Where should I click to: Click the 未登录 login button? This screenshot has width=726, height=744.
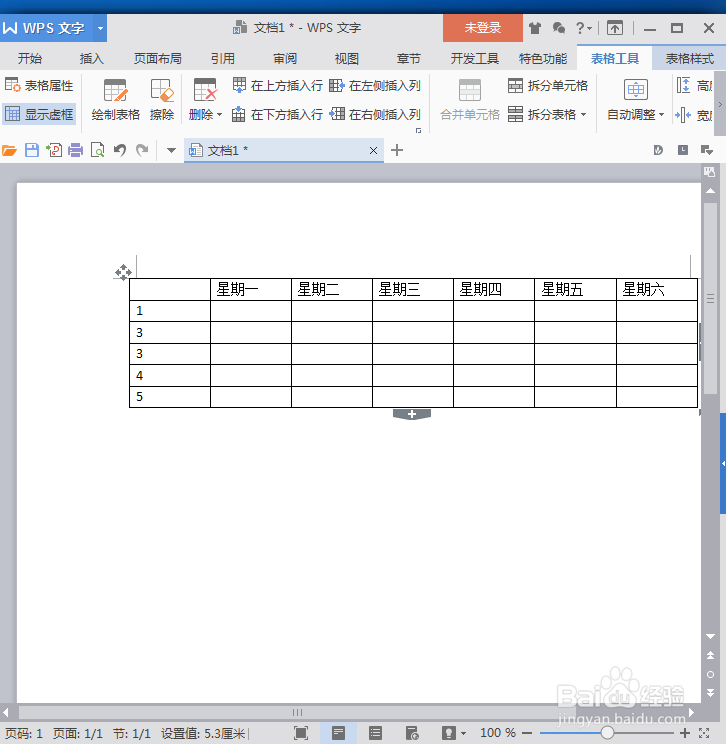483,28
